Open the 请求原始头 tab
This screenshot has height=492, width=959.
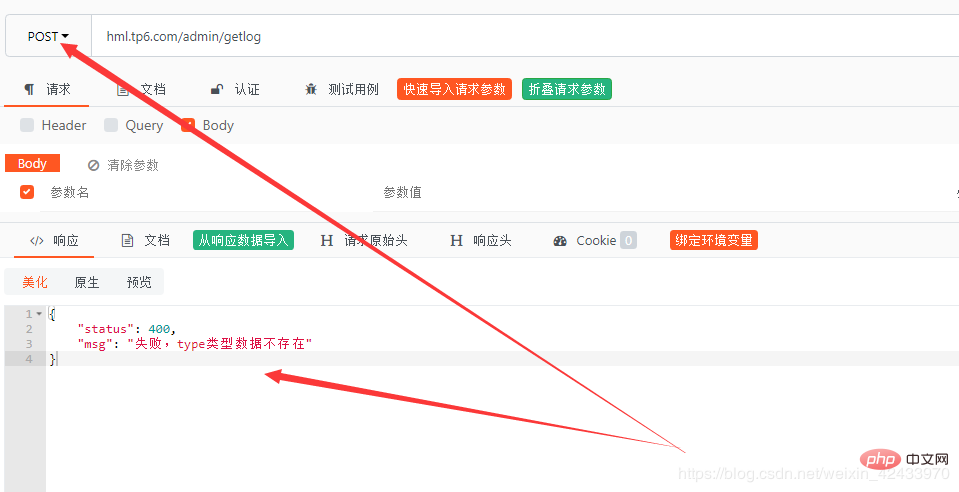click(364, 240)
